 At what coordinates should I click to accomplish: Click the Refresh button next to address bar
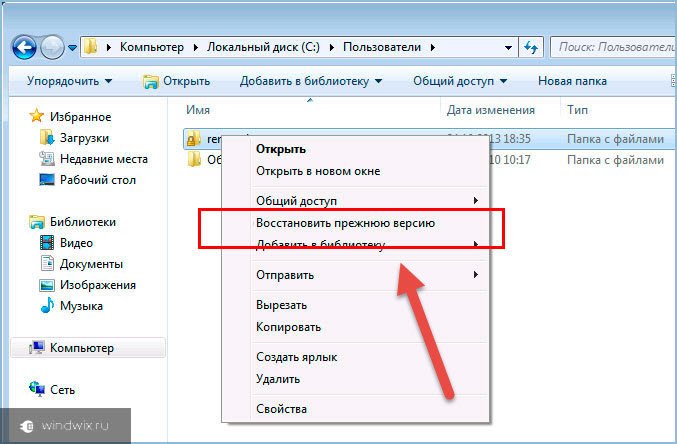pyautogui.click(x=531, y=47)
